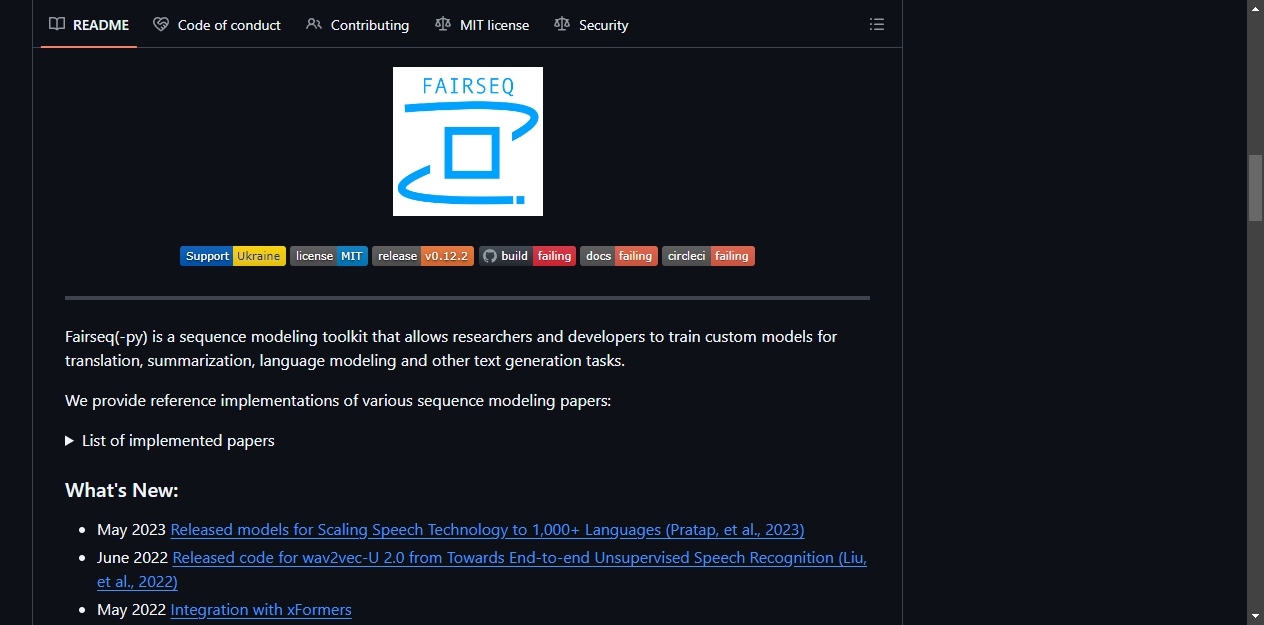Expand List of implemented papers
Viewport: 1264px width, 625px height.
[x=170, y=441]
